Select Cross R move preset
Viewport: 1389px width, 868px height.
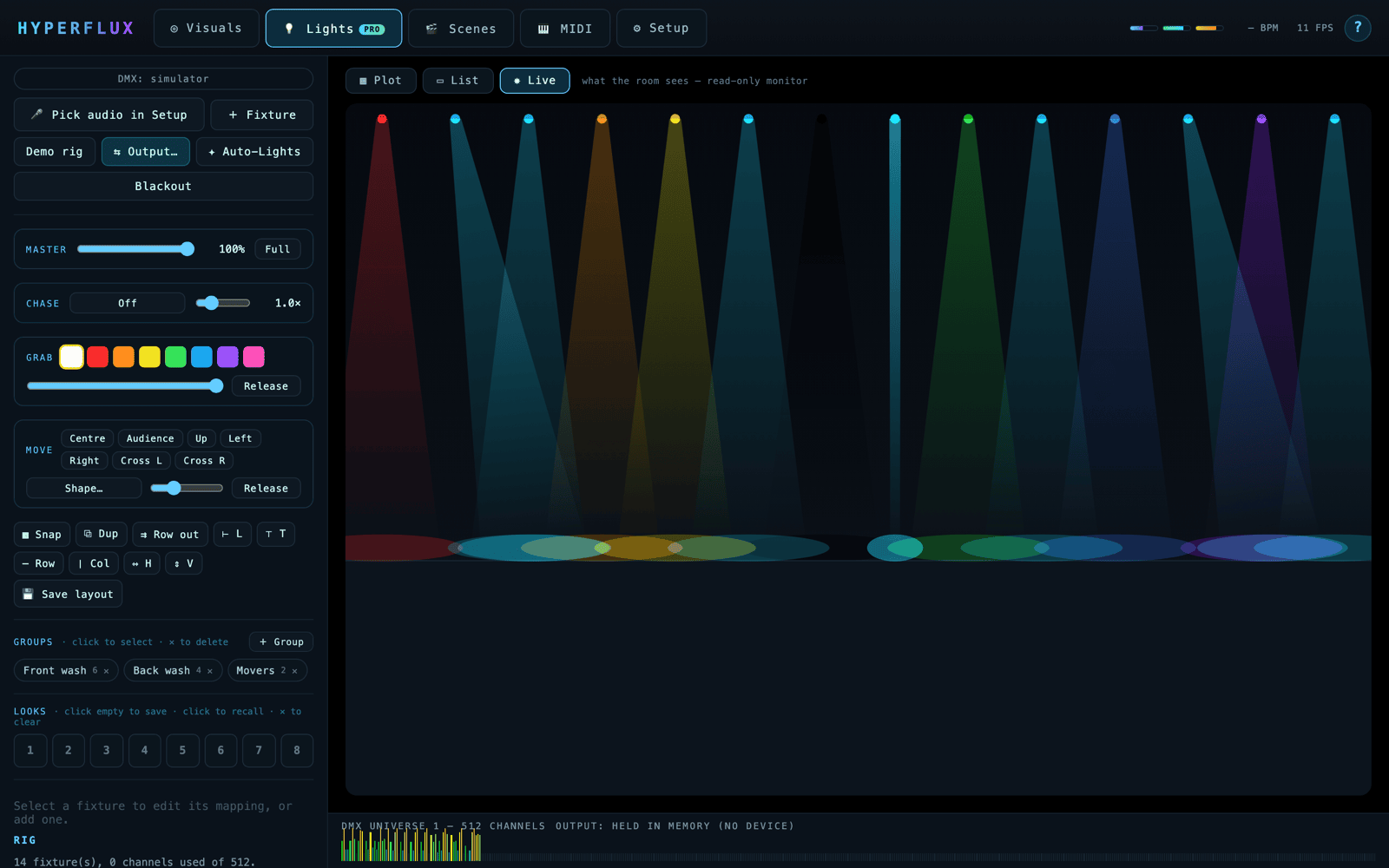pyautogui.click(x=204, y=461)
